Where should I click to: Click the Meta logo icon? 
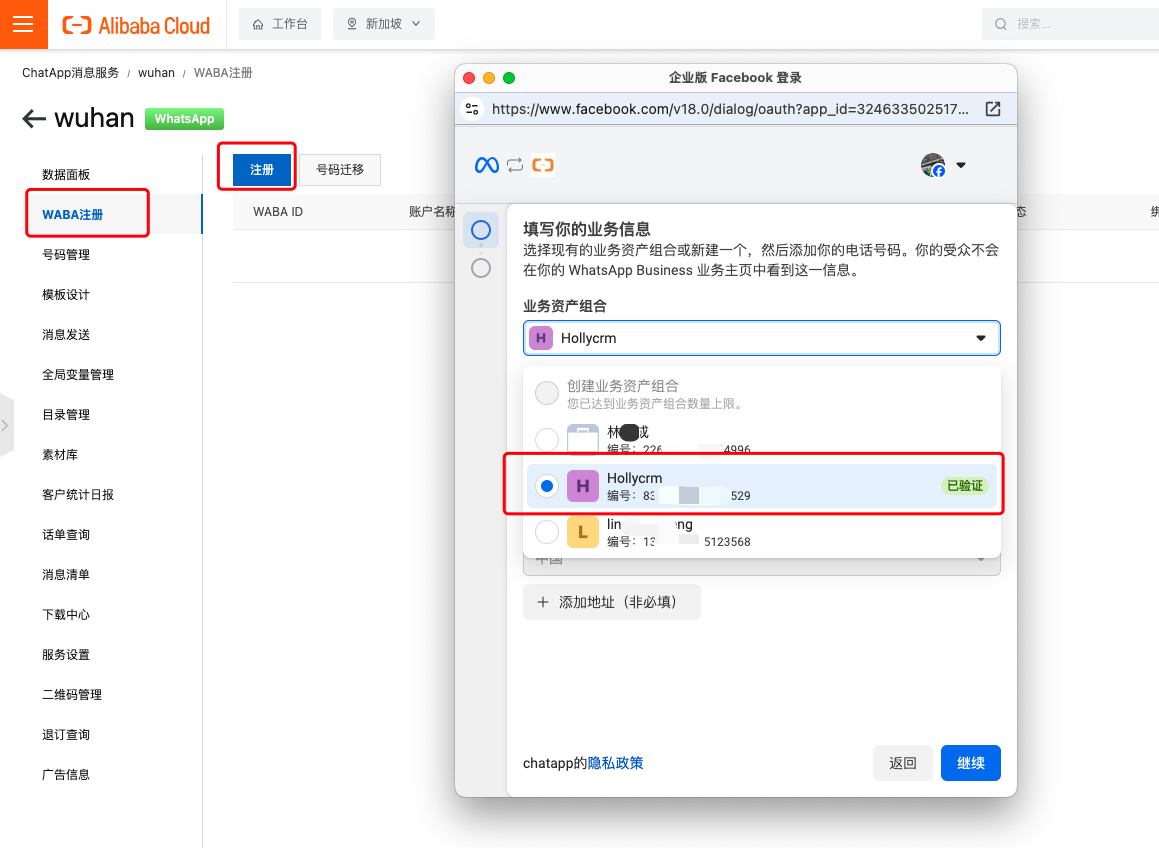486,165
